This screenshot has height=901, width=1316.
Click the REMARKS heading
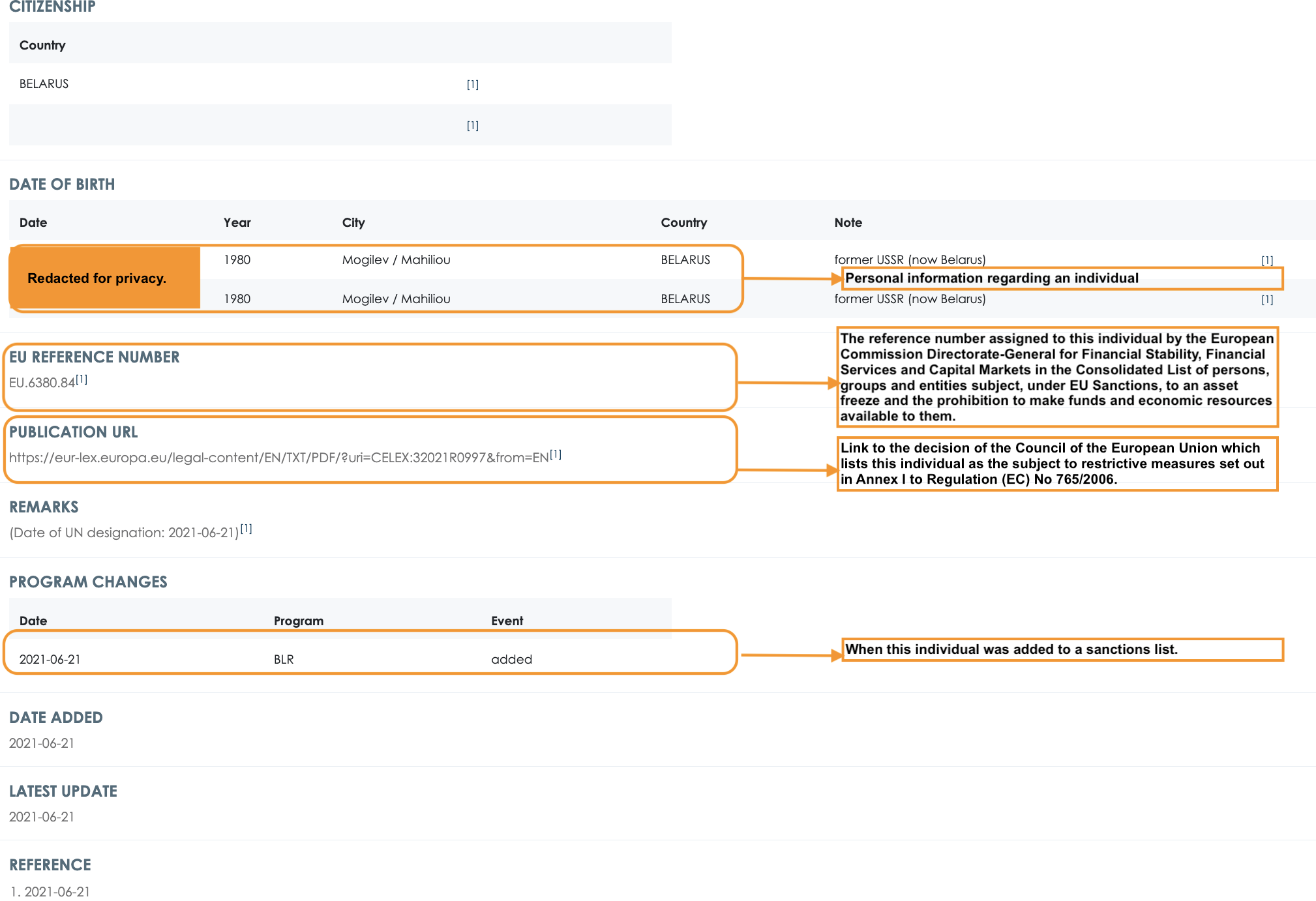coord(44,507)
